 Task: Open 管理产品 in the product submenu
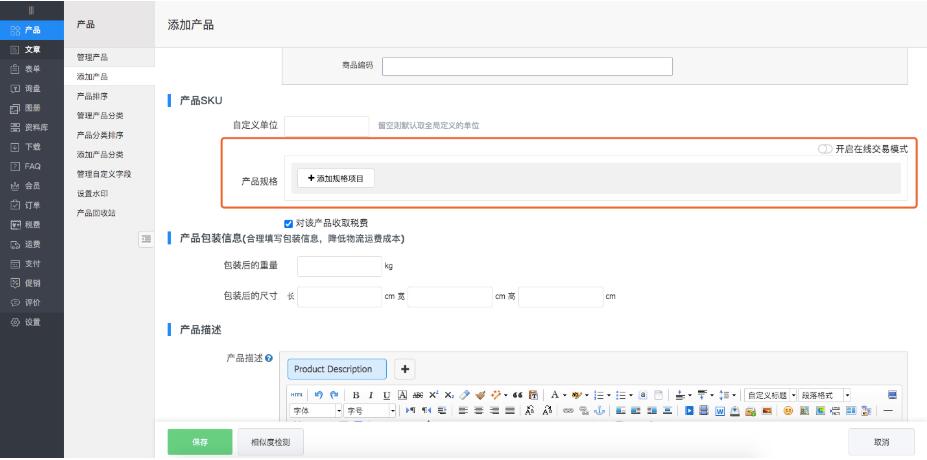click(x=93, y=57)
